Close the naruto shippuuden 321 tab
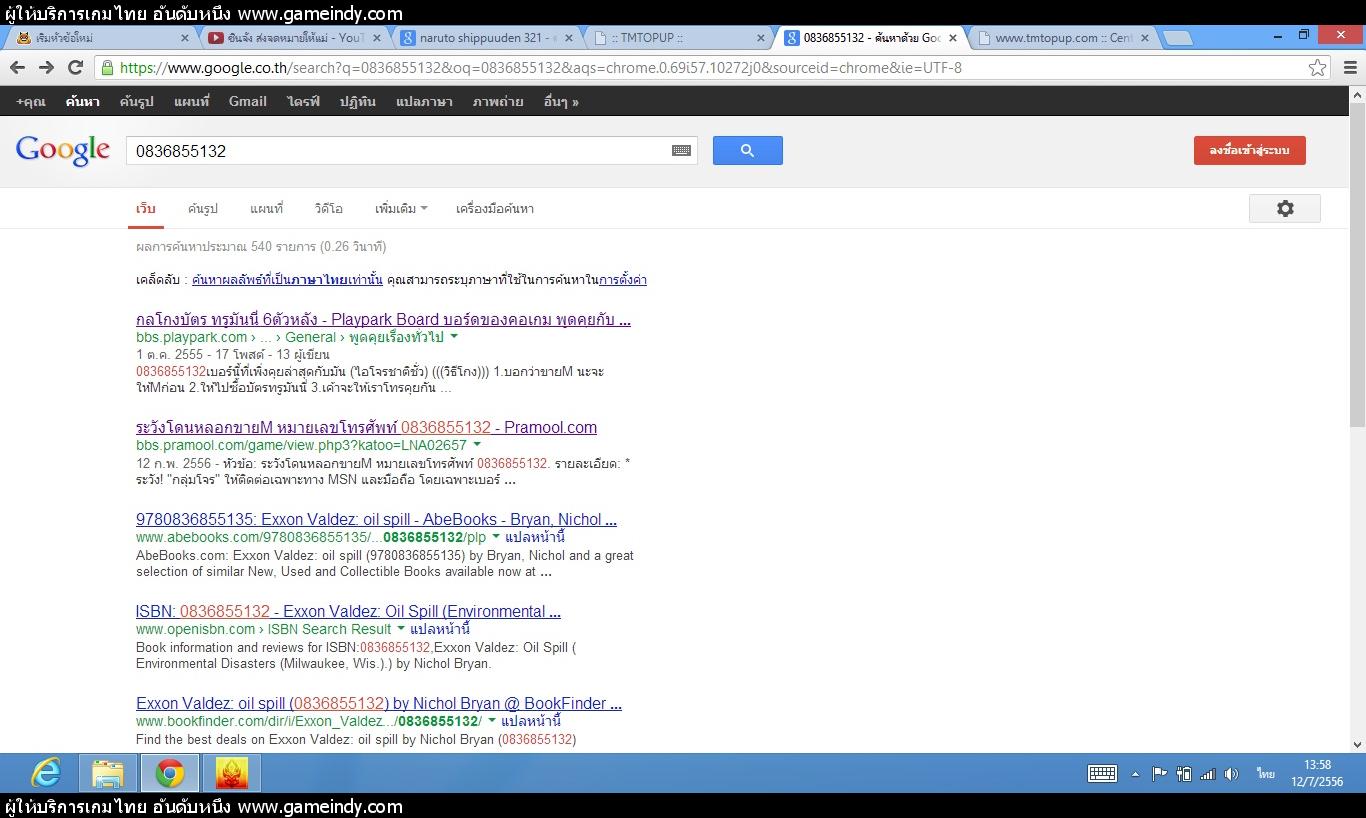Viewport: 1366px width, 818px height. 569,38
